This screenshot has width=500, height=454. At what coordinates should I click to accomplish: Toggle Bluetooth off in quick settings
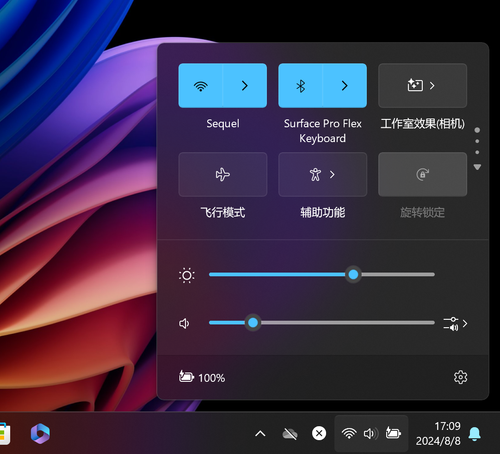300,86
